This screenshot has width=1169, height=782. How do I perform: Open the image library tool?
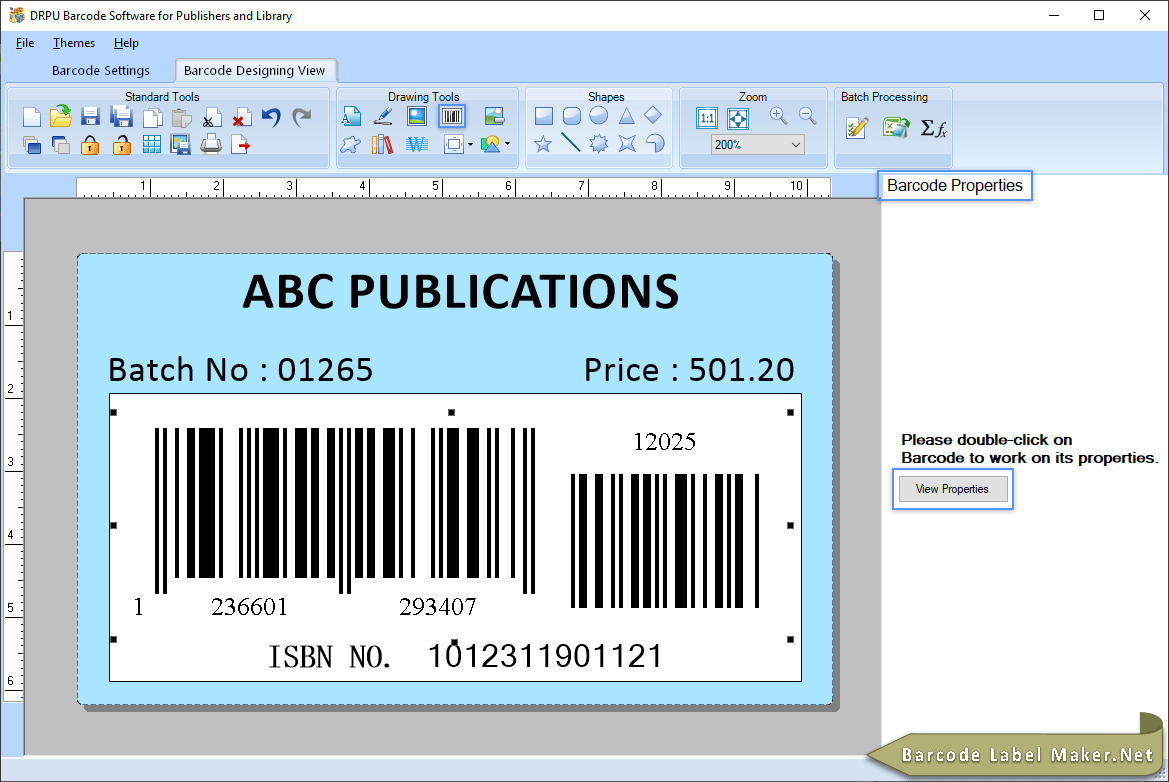coord(494,116)
